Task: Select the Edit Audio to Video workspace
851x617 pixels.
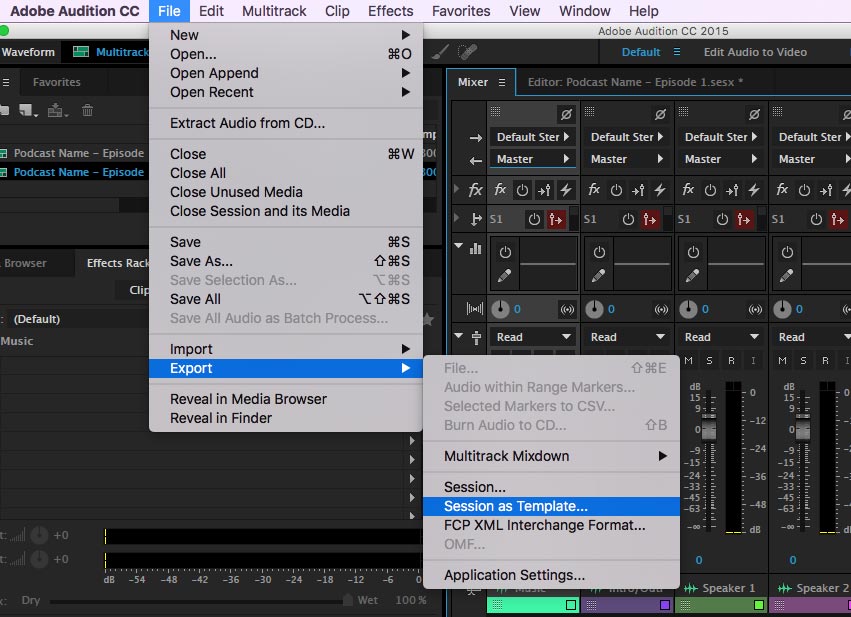Action: [755, 52]
